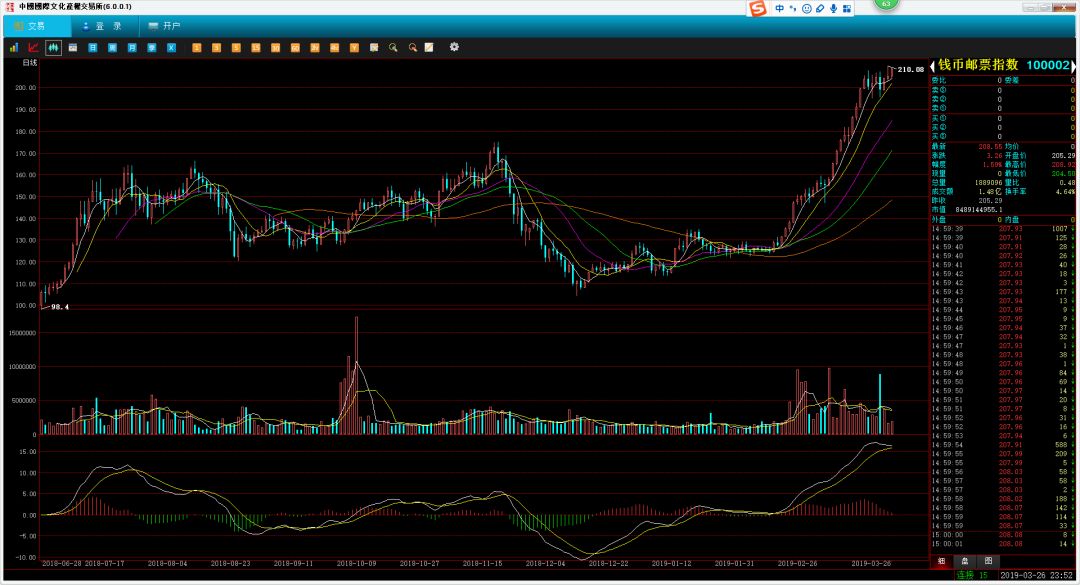Click the blue X period icon
The width and height of the screenshot is (1080, 585).
pyautogui.click(x=172, y=48)
